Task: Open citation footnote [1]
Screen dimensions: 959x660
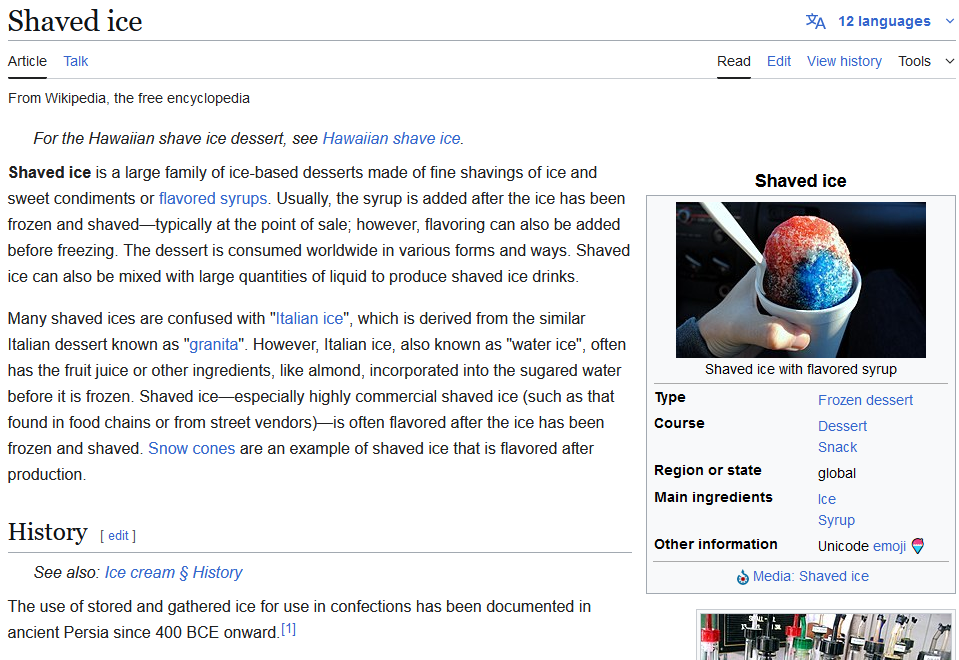Action: tap(288, 629)
